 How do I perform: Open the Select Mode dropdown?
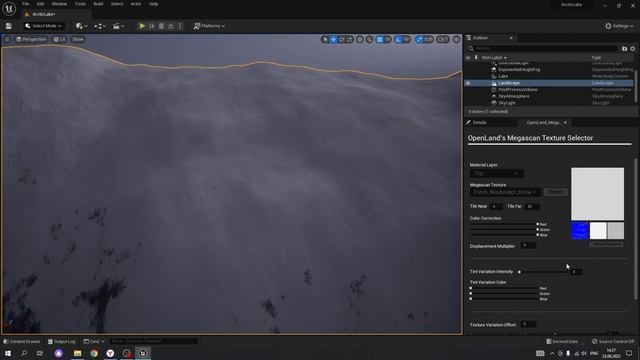pyautogui.click(x=44, y=26)
